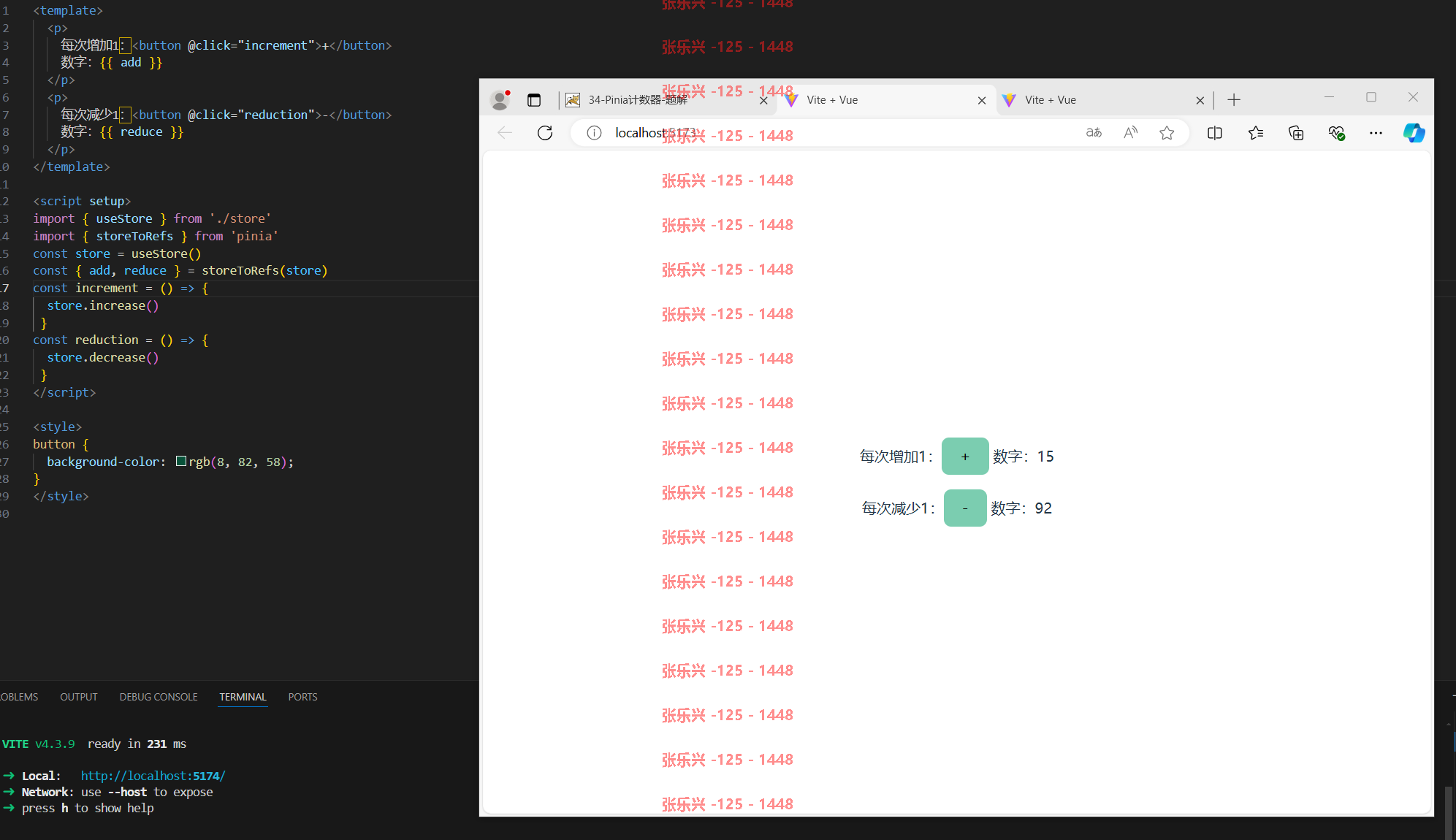Viewport: 1456px width, 840px height.
Task: Close the 34-Pinia计数器 tab
Action: 763,101
